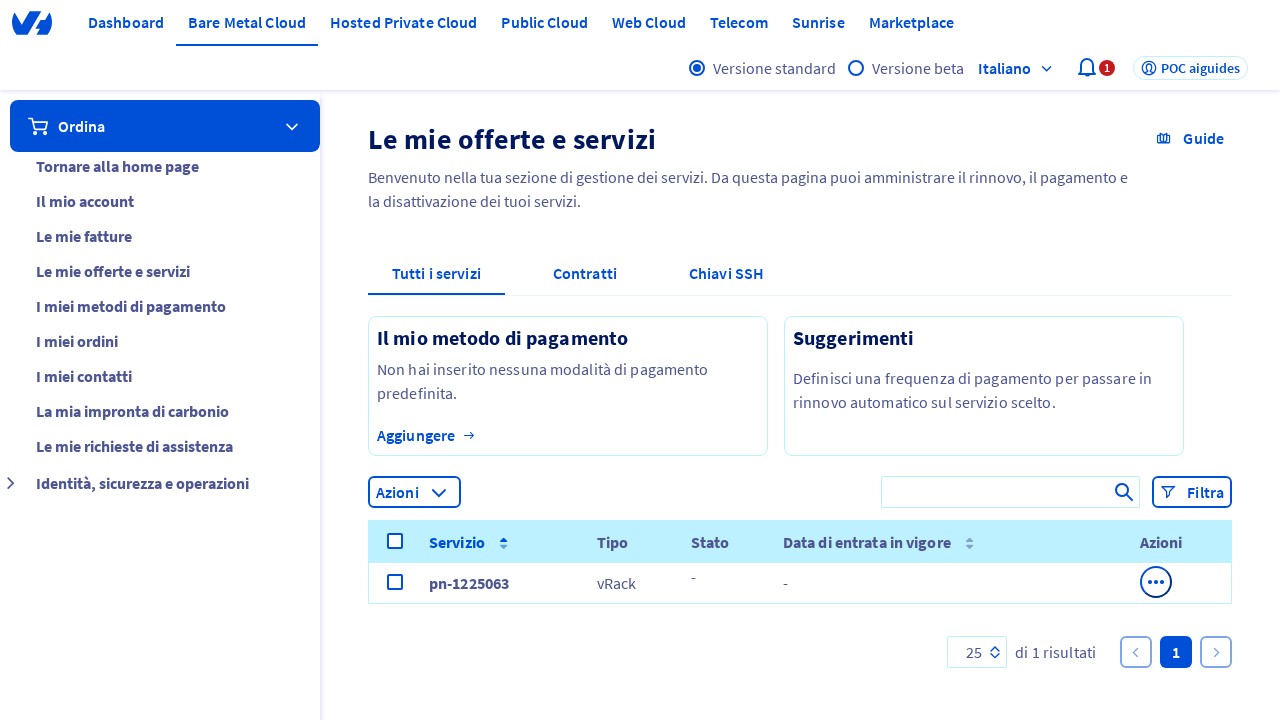Select the Versione beta radio button
The width and height of the screenshot is (1280, 720).
pyautogui.click(x=857, y=68)
